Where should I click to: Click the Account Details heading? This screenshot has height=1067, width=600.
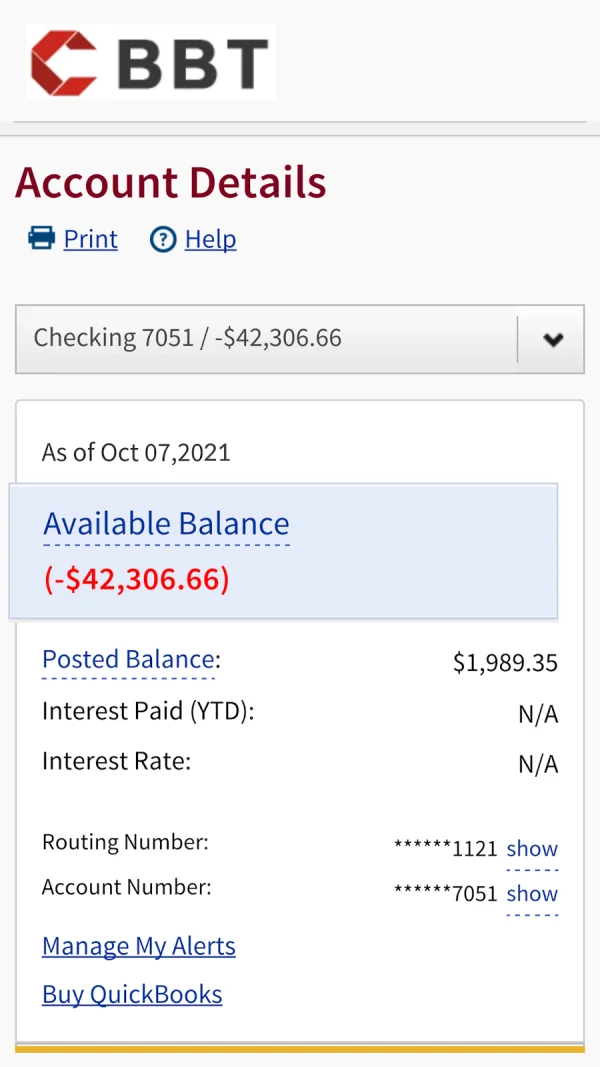coord(171,183)
